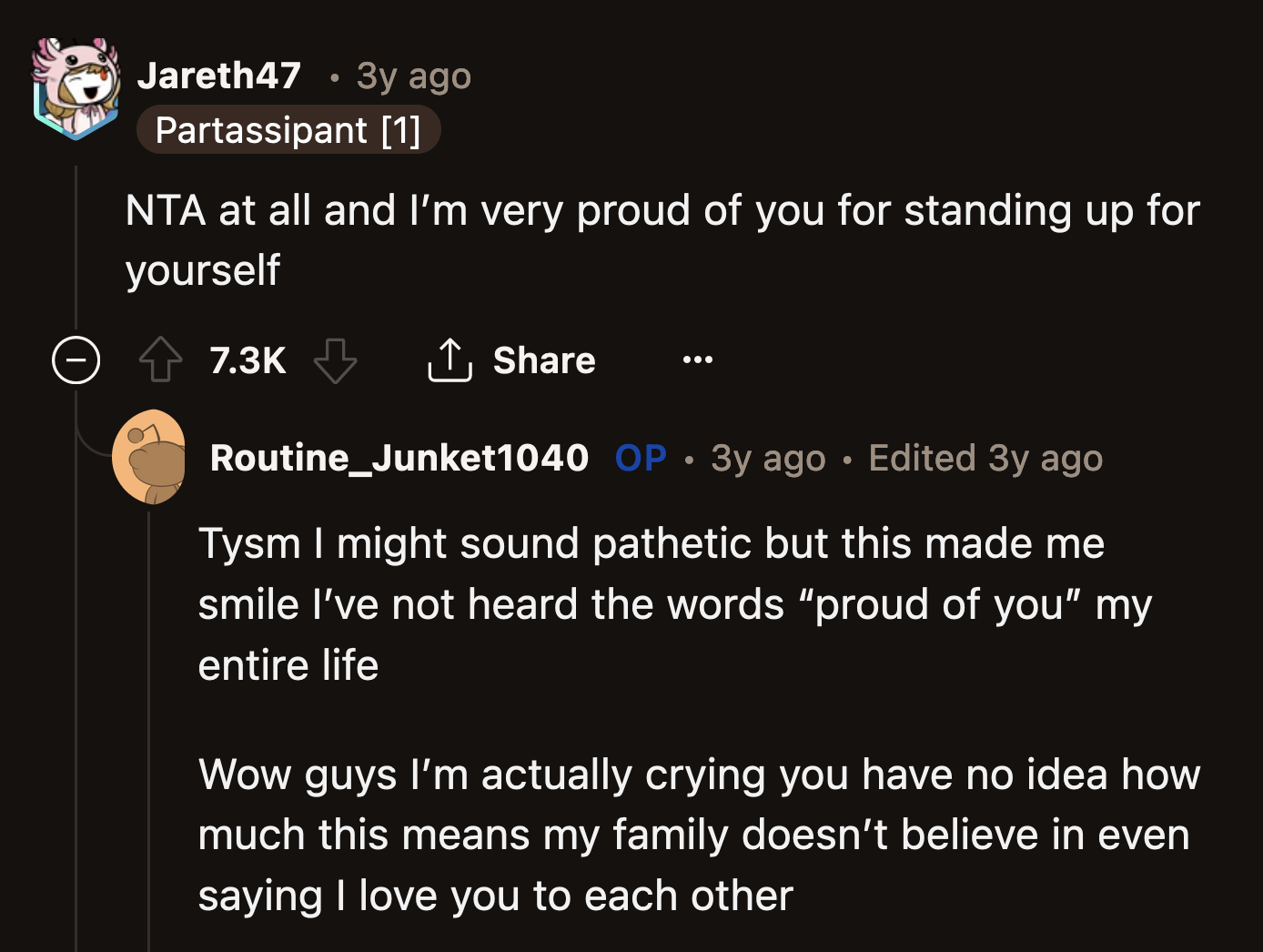Image resolution: width=1263 pixels, height=952 pixels.
Task: Click the OP badge next to Routine_Junket1040
Action: 641,458
